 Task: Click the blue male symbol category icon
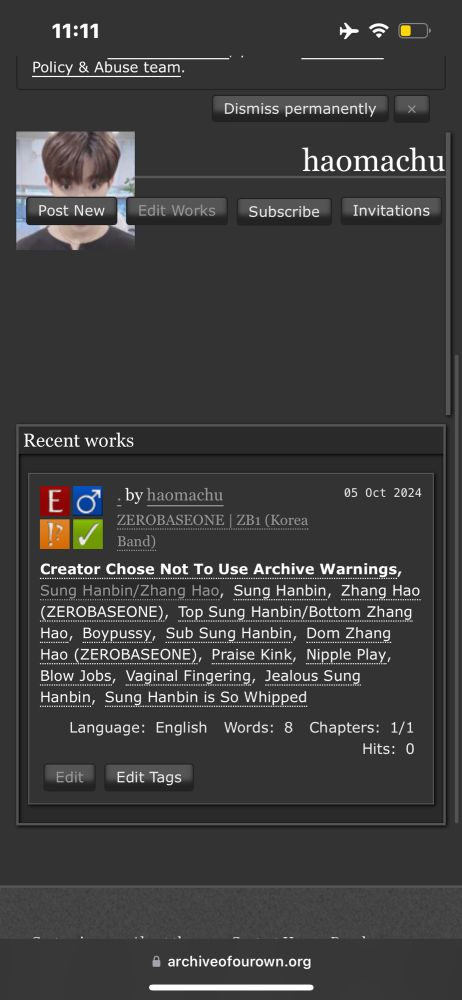(87, 501)
